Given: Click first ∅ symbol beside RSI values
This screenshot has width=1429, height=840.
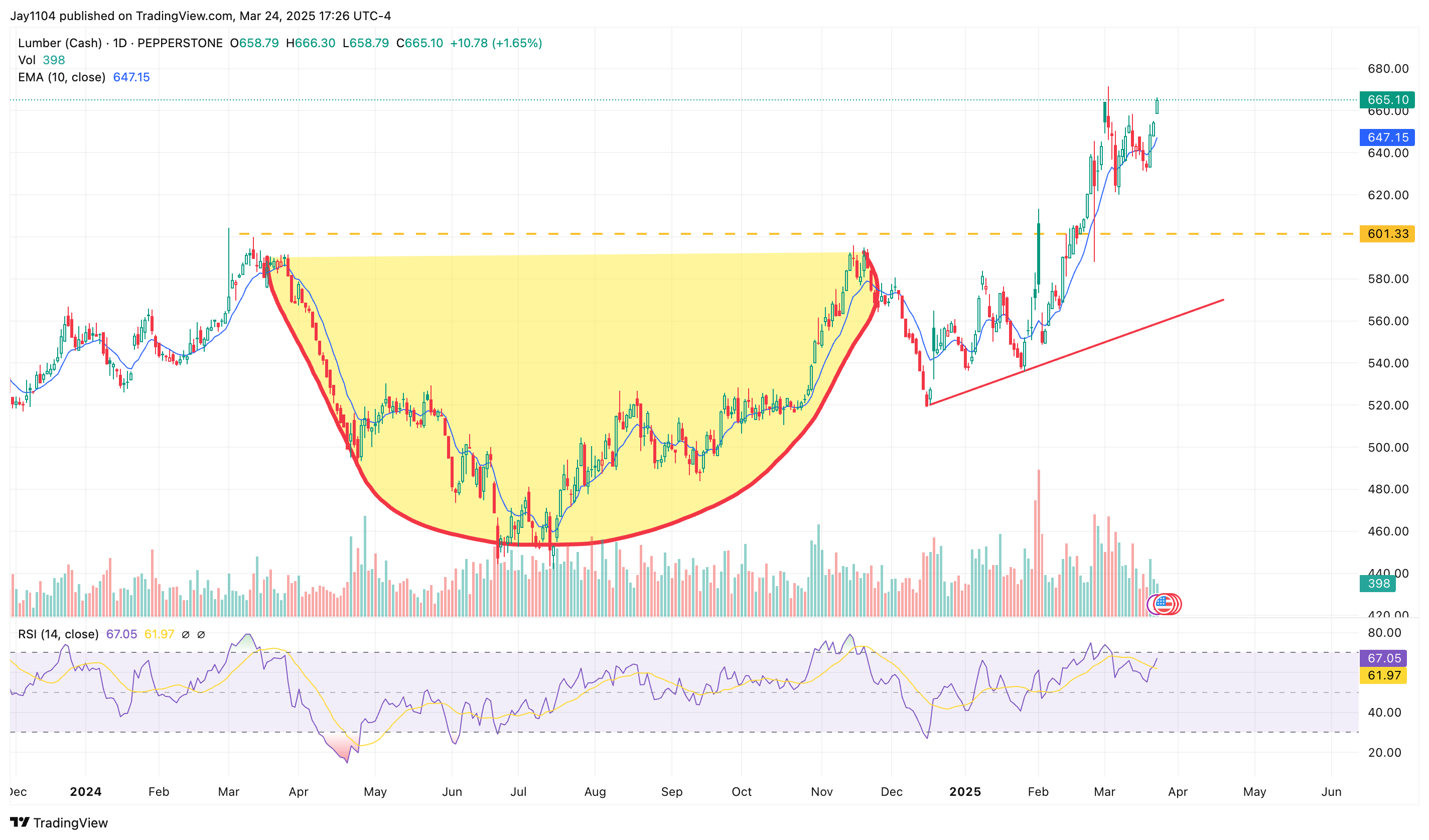Looking at the screenshot, I should (x=186, y=635).
